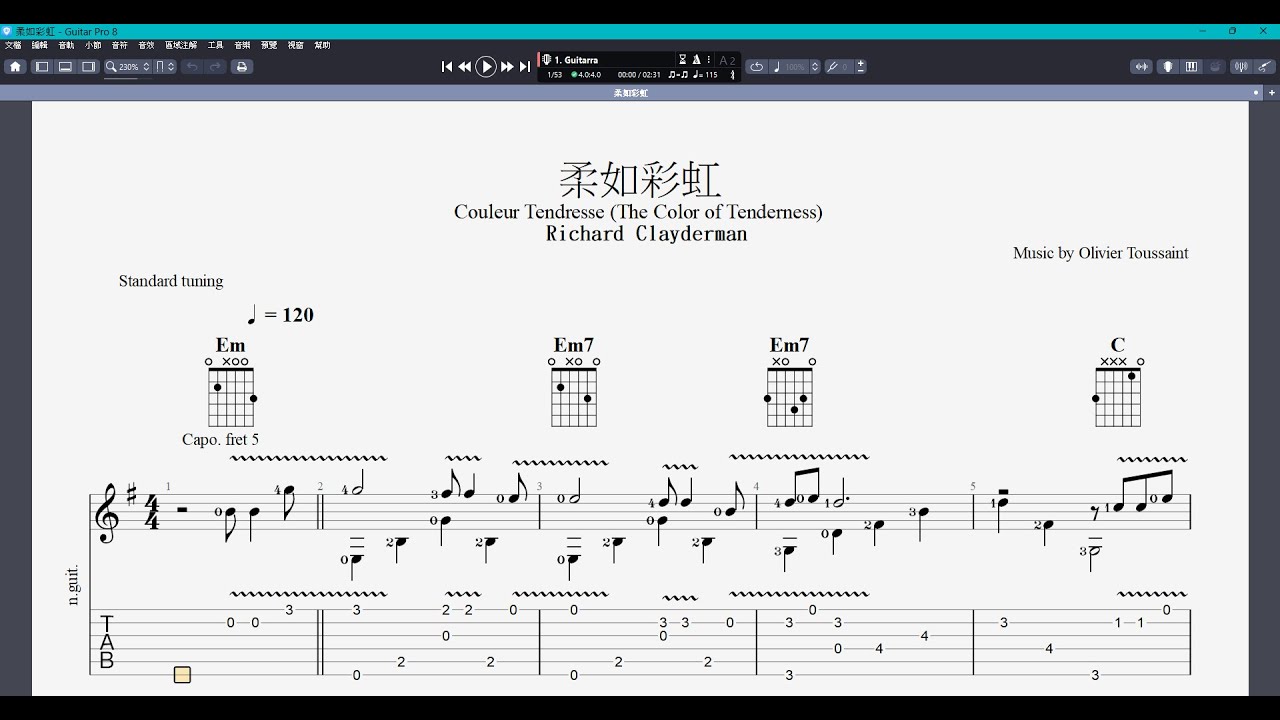Click the tempo 115 value
This screenshot has height=720, width=1280.
point(705,75)
